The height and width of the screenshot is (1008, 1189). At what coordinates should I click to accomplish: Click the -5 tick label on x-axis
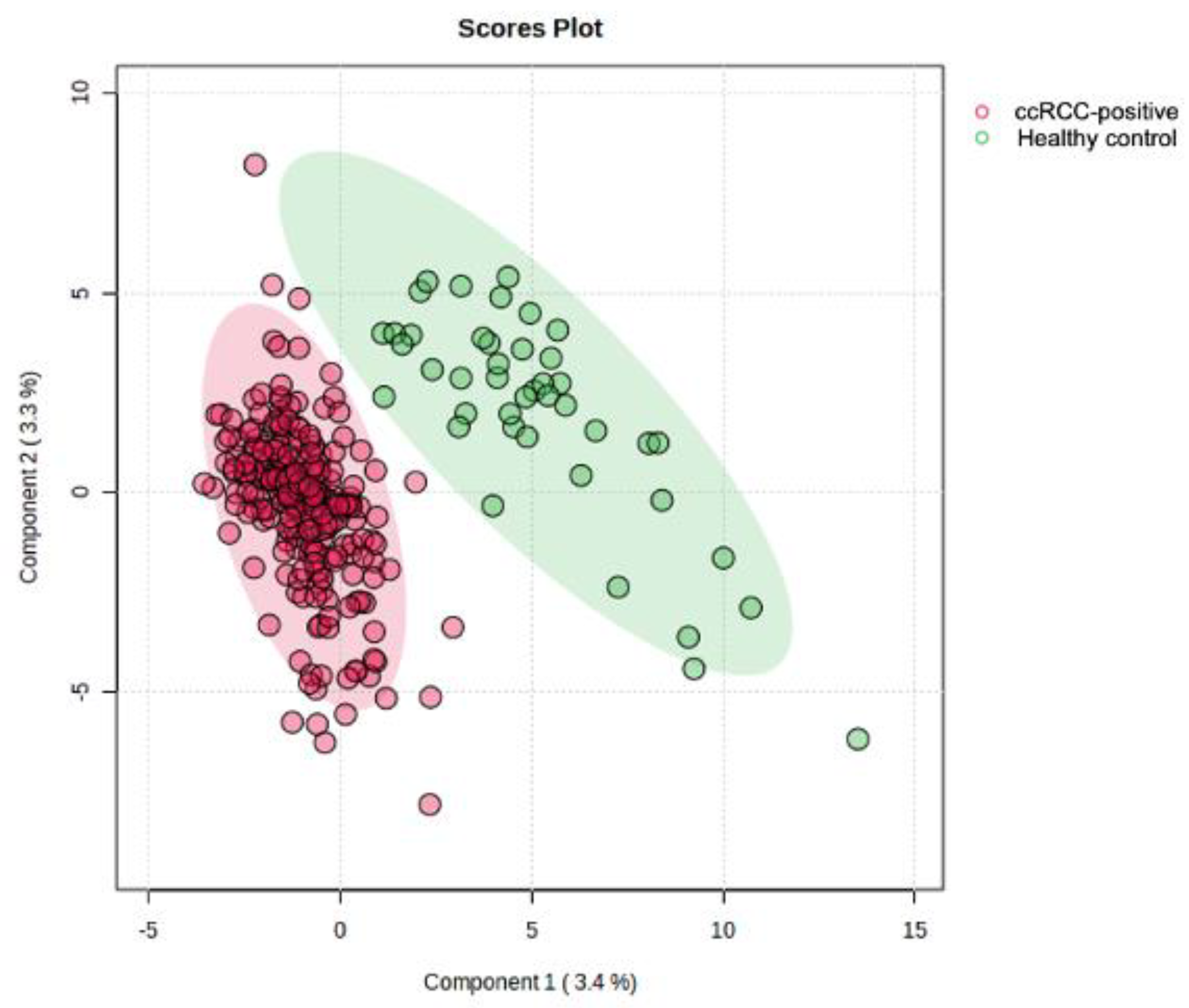148,930
